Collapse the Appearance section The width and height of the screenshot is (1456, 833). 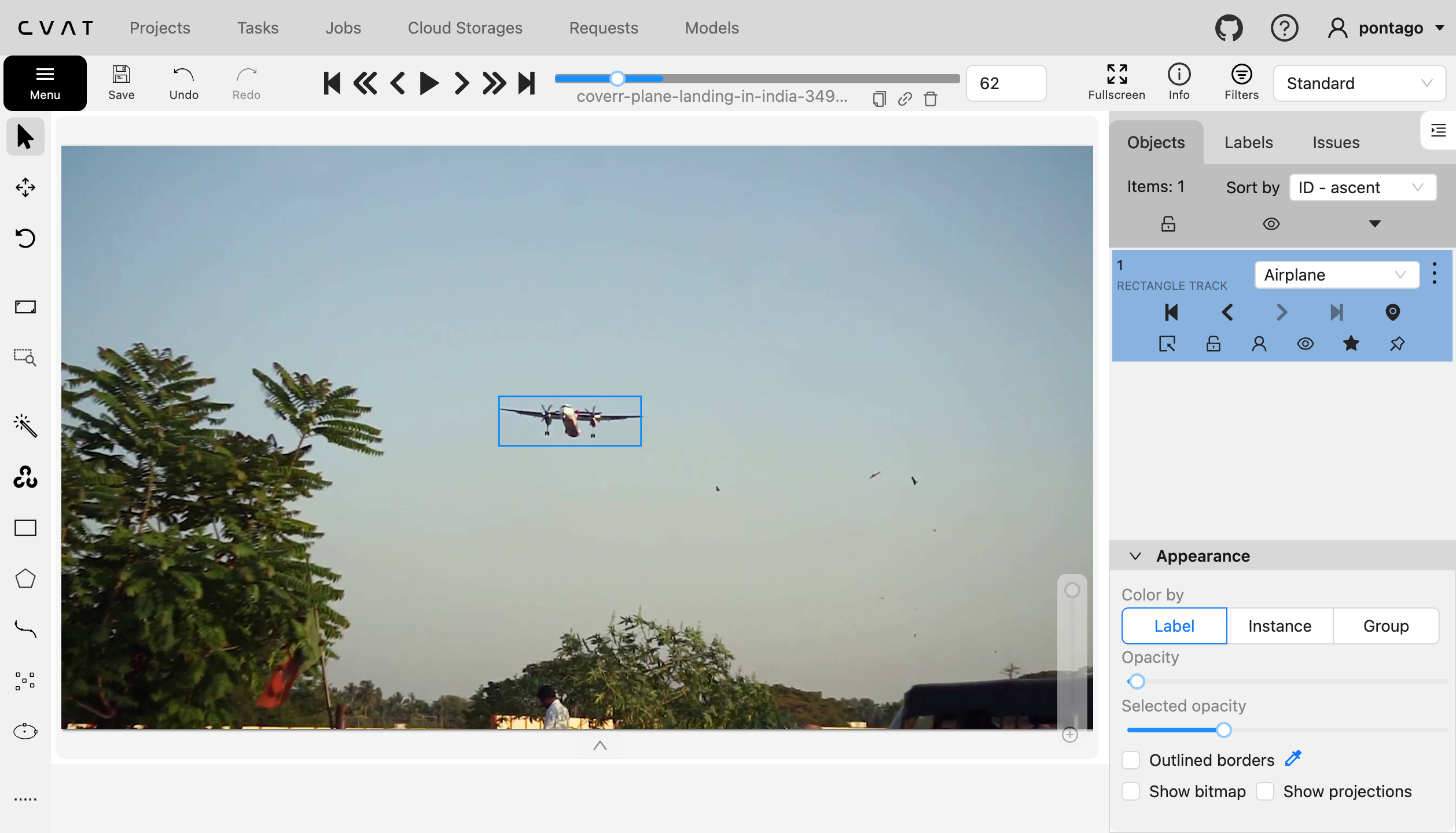pos(1135,556)
